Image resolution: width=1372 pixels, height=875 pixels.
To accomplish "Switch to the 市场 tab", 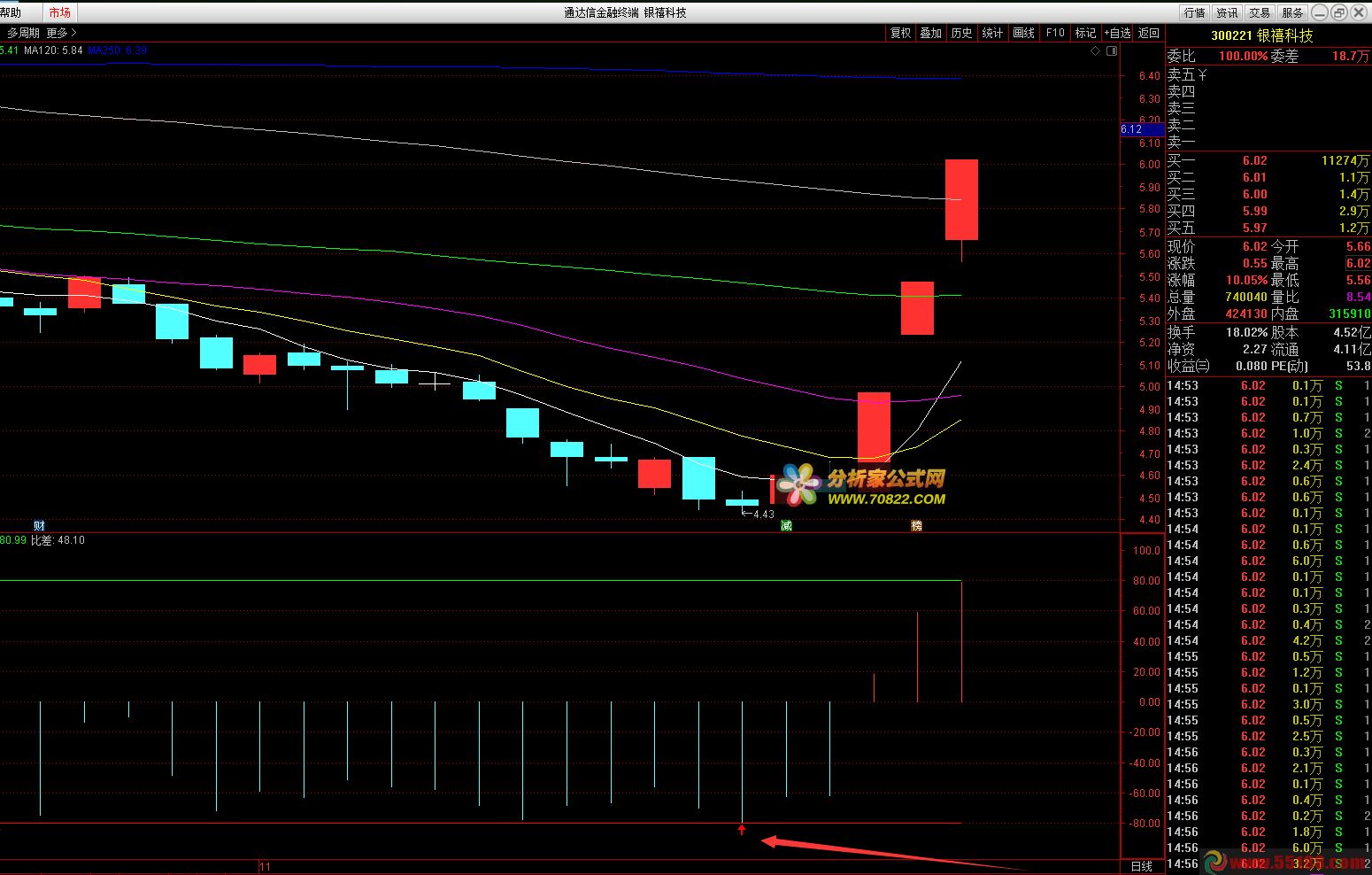I will click(59, 12).
